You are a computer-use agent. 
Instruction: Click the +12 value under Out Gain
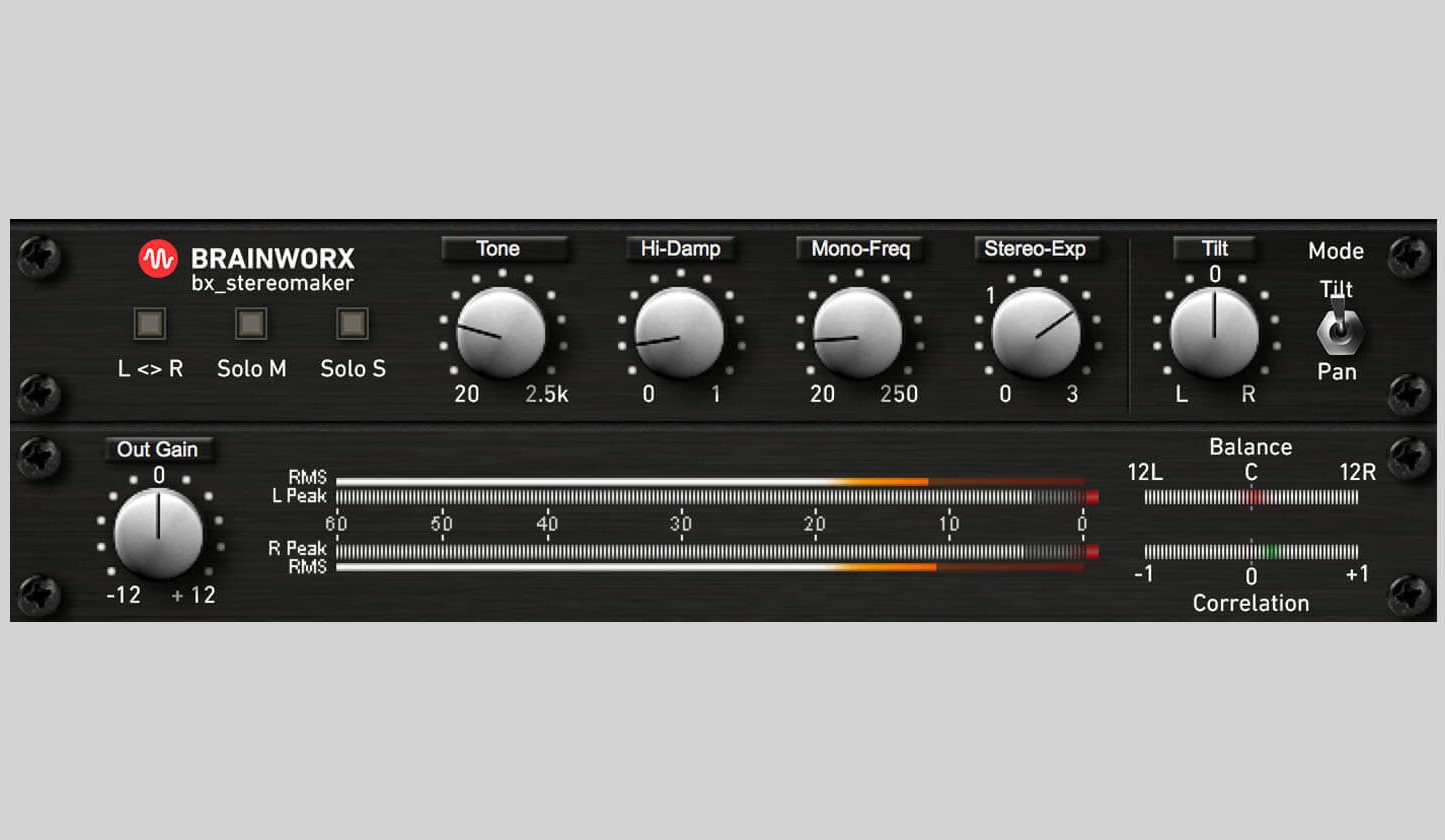(193, 595)
